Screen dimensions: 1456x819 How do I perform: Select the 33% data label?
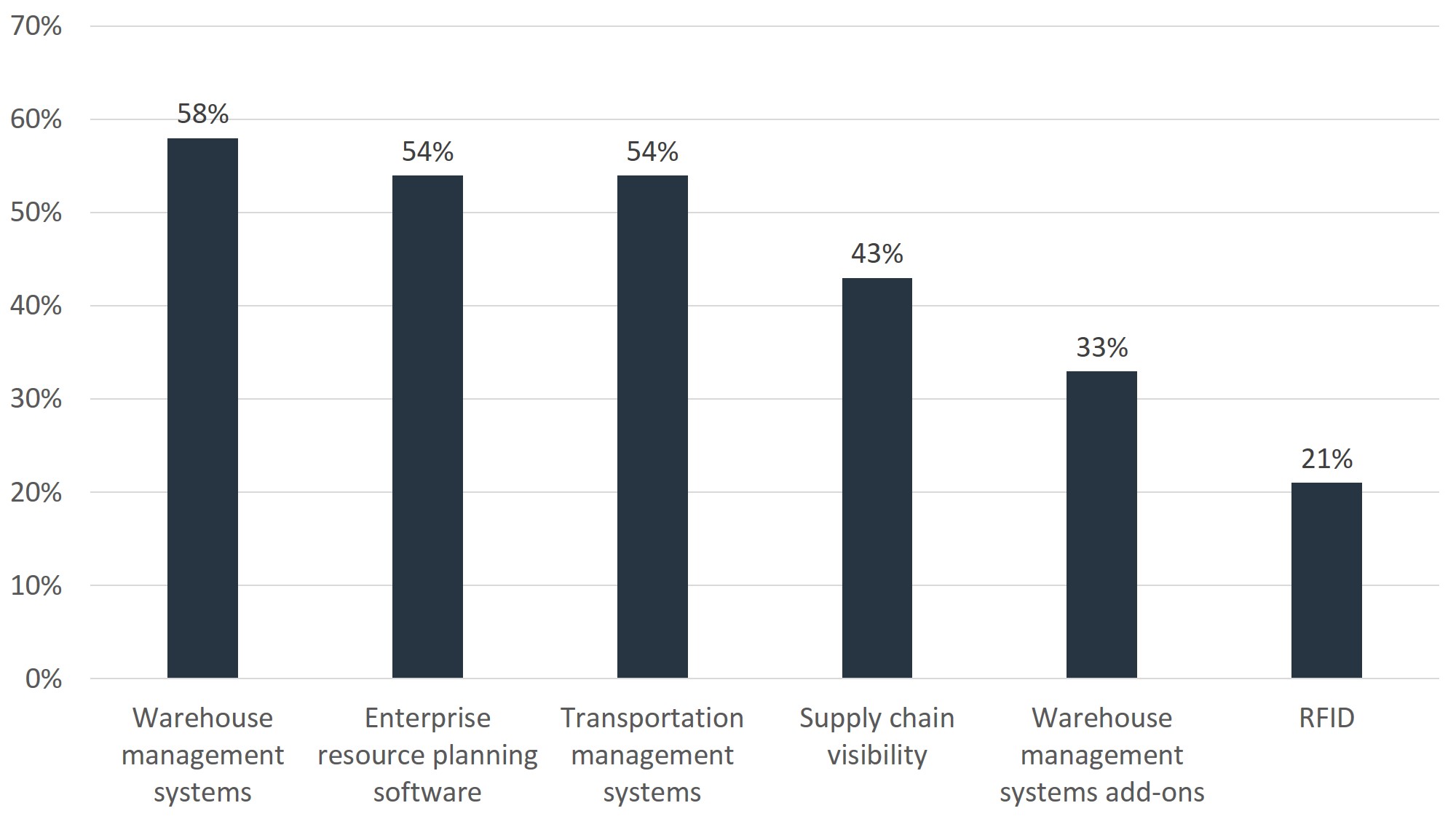coord(1102,347)
